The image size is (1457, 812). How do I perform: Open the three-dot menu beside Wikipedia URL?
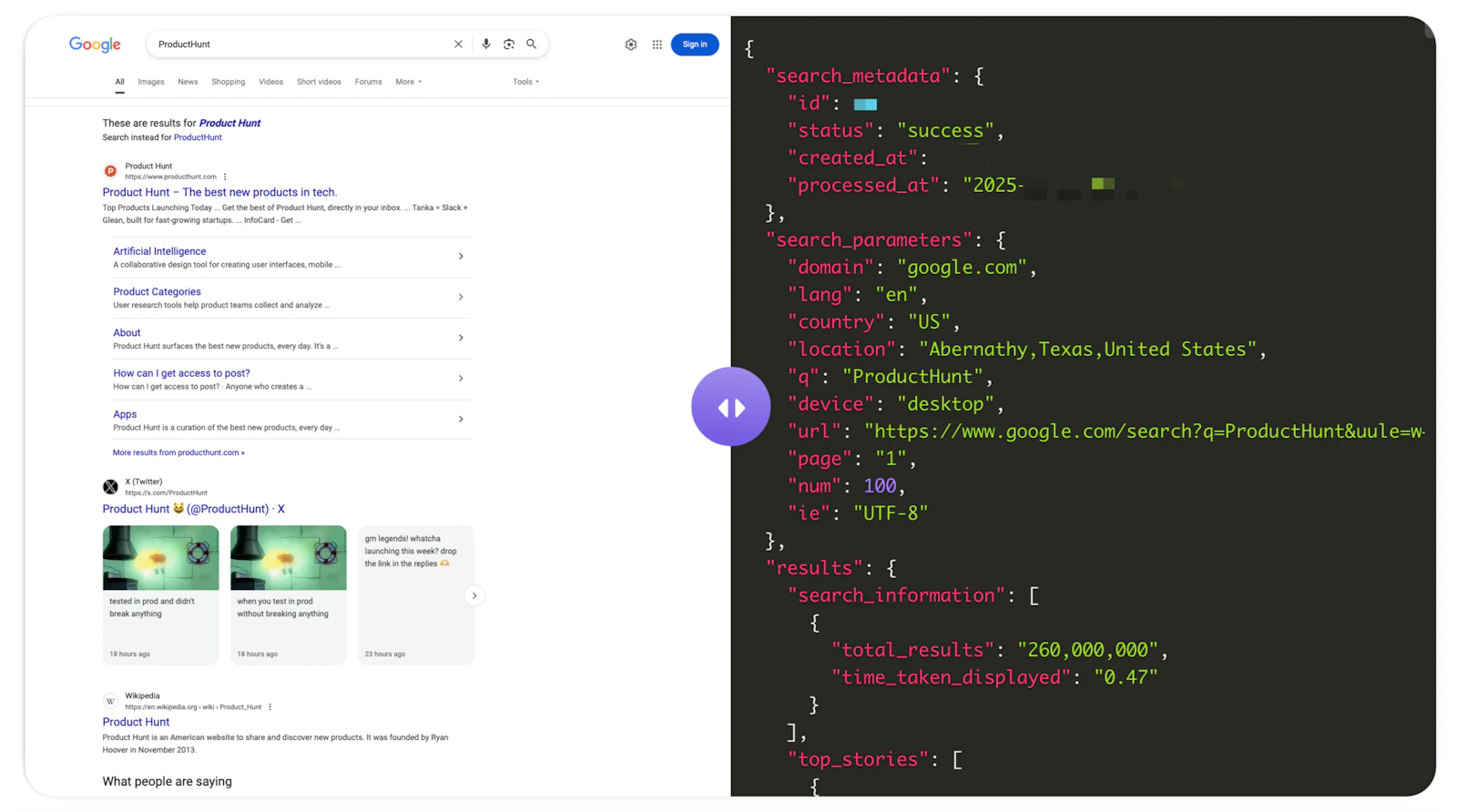point(270,707)
